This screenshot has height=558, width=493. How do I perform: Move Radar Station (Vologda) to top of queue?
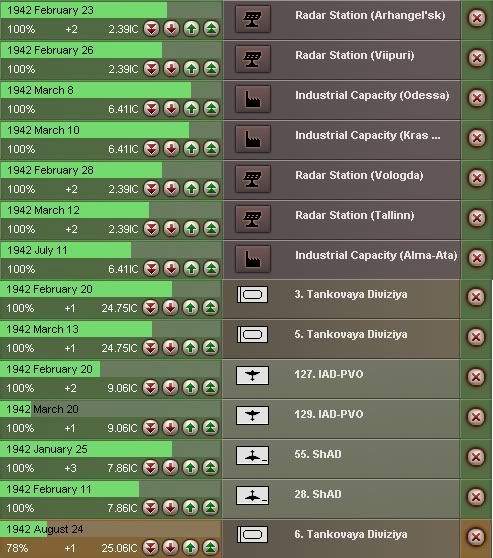211,188
